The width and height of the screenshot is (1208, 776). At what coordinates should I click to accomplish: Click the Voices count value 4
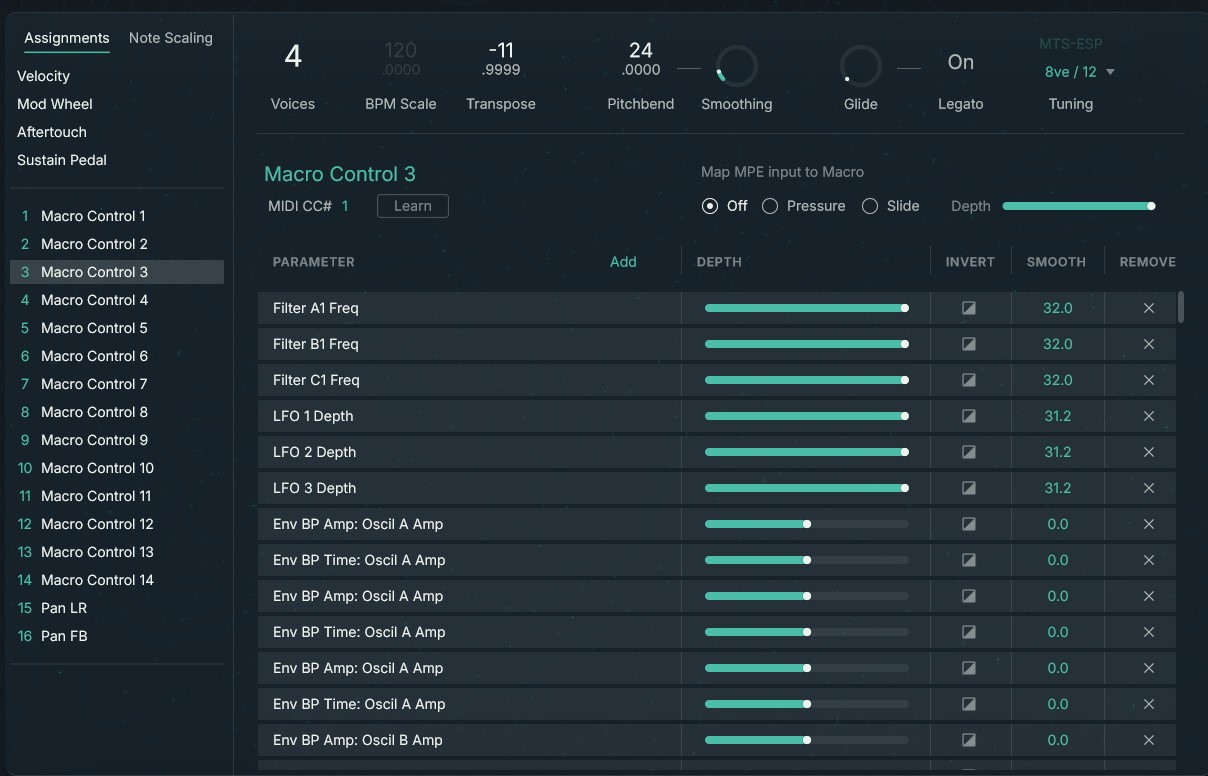point(293,57)
